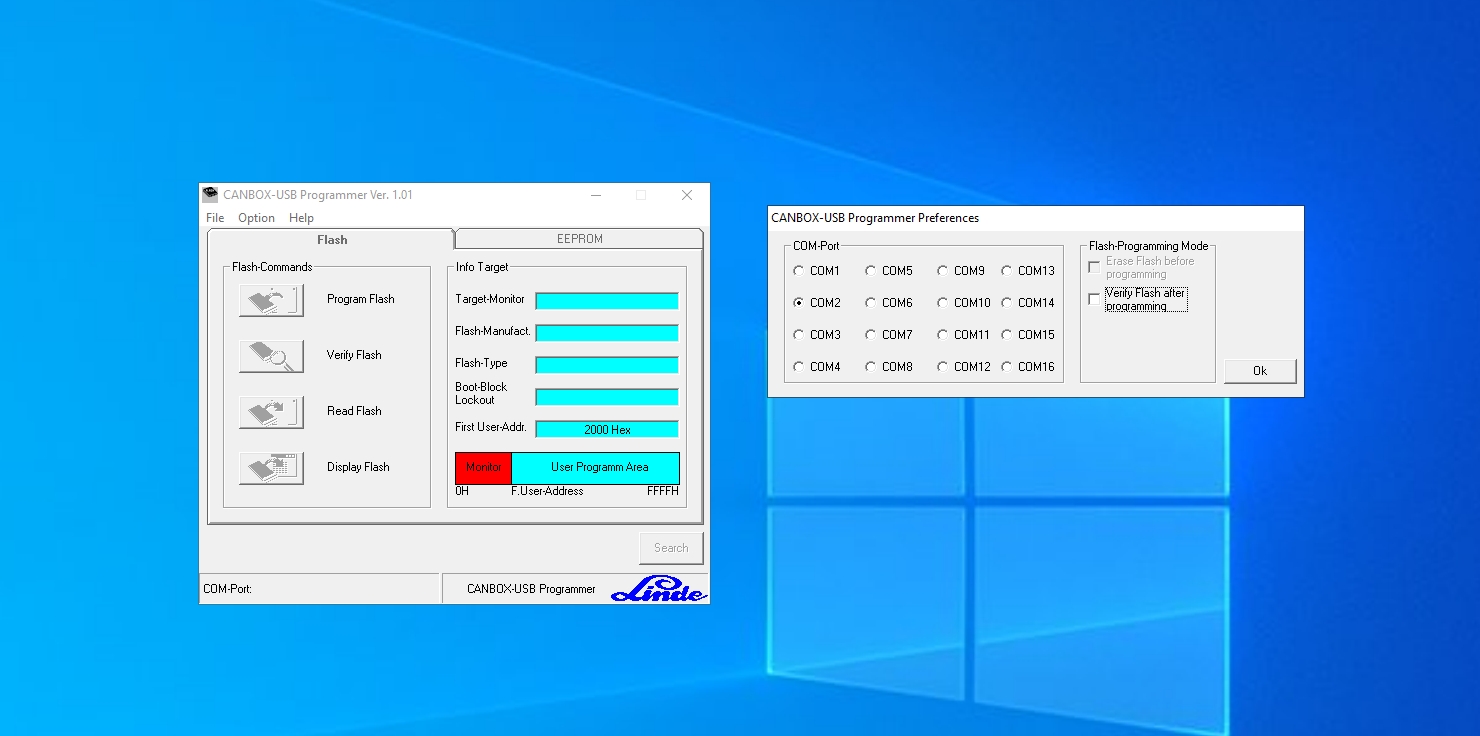The image size is (1480, 736).
Task: Select the COM1 port
Action: click(x=799, y=270)
